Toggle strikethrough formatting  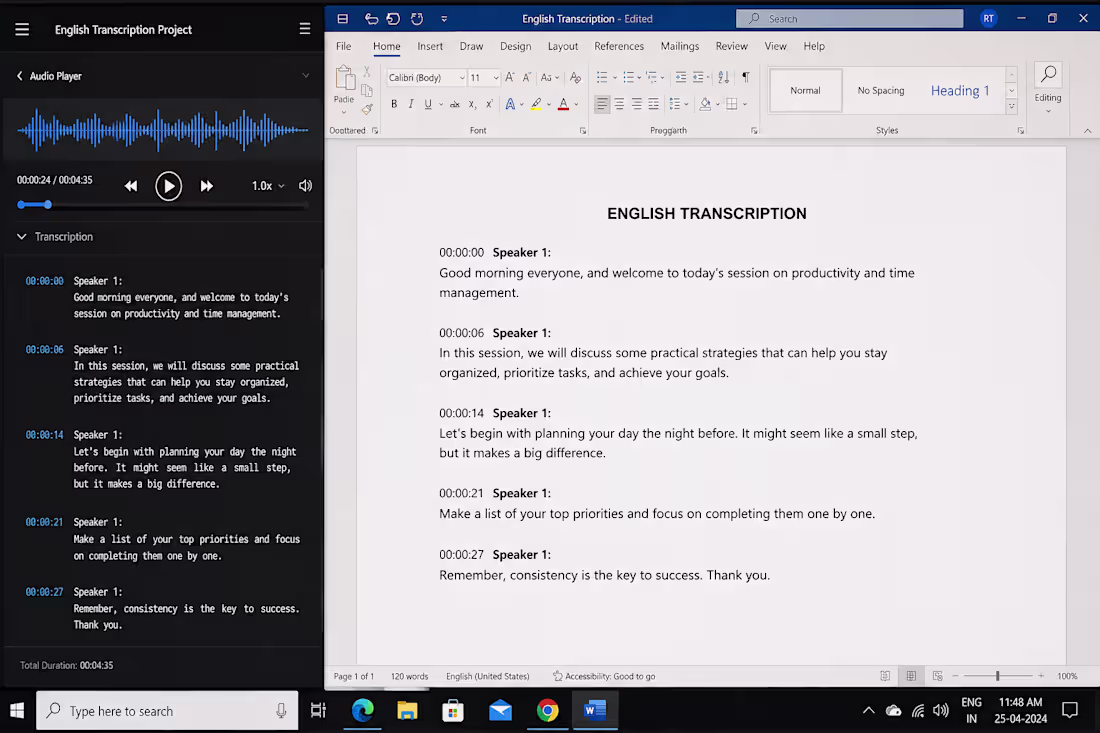click(455, 105)
